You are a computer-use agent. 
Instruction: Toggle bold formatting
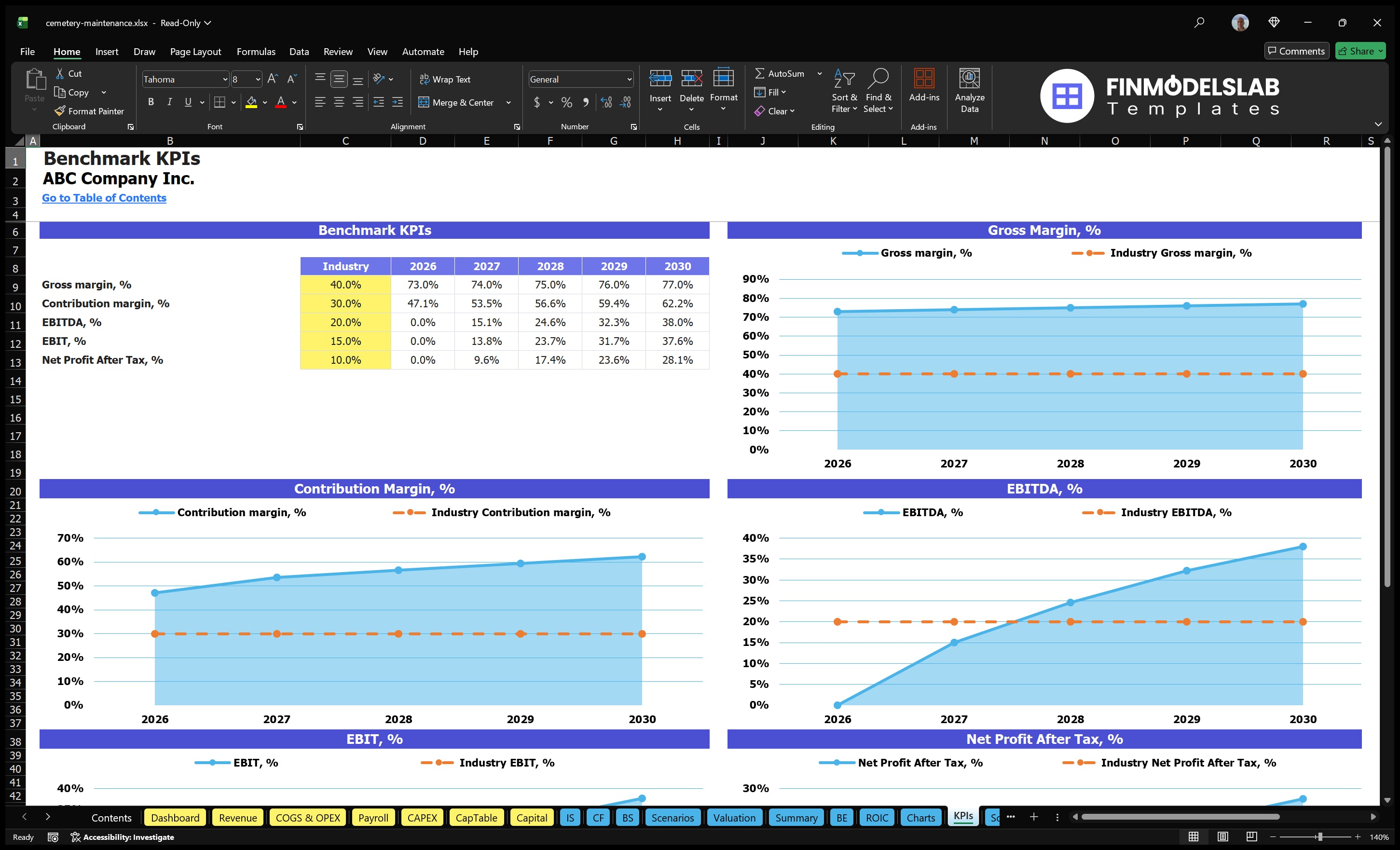coord(151,102)
